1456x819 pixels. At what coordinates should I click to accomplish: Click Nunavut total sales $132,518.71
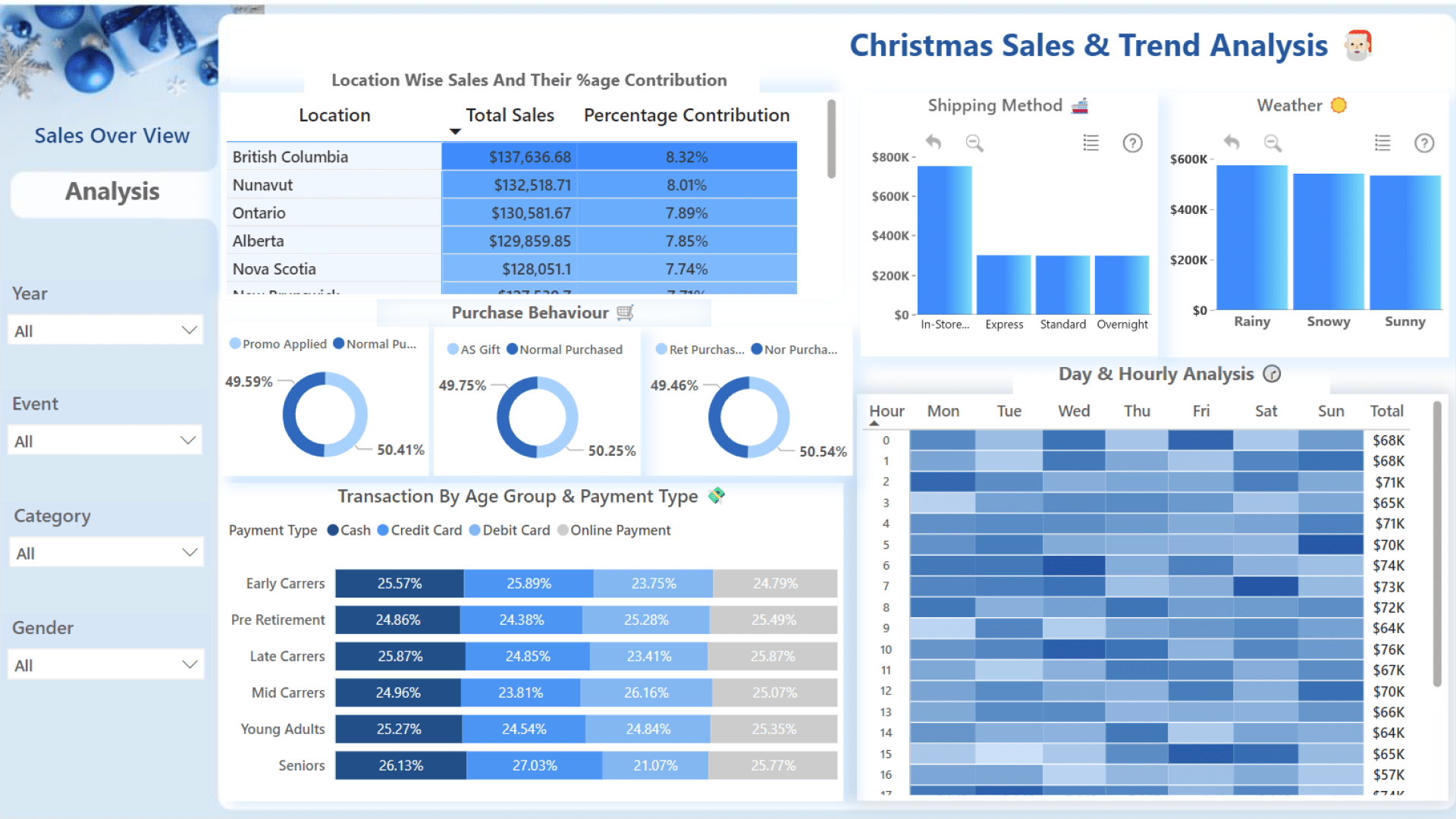(532, 185)
